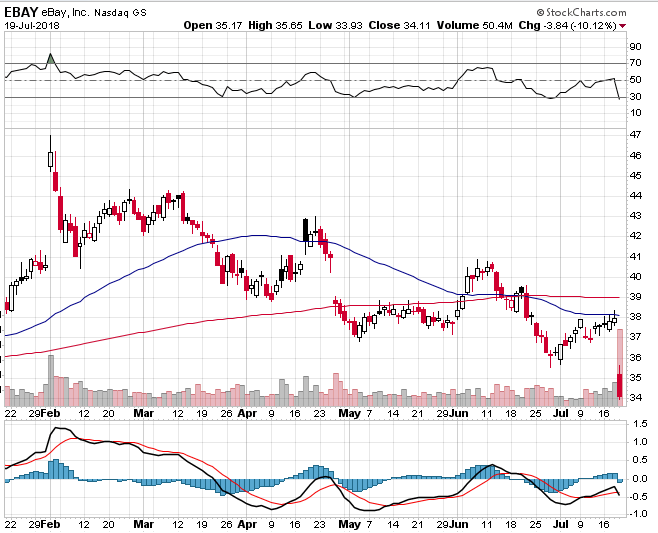Click the 10 label on the RSI scale
This screenshot has height=533, width=658.
635,113
